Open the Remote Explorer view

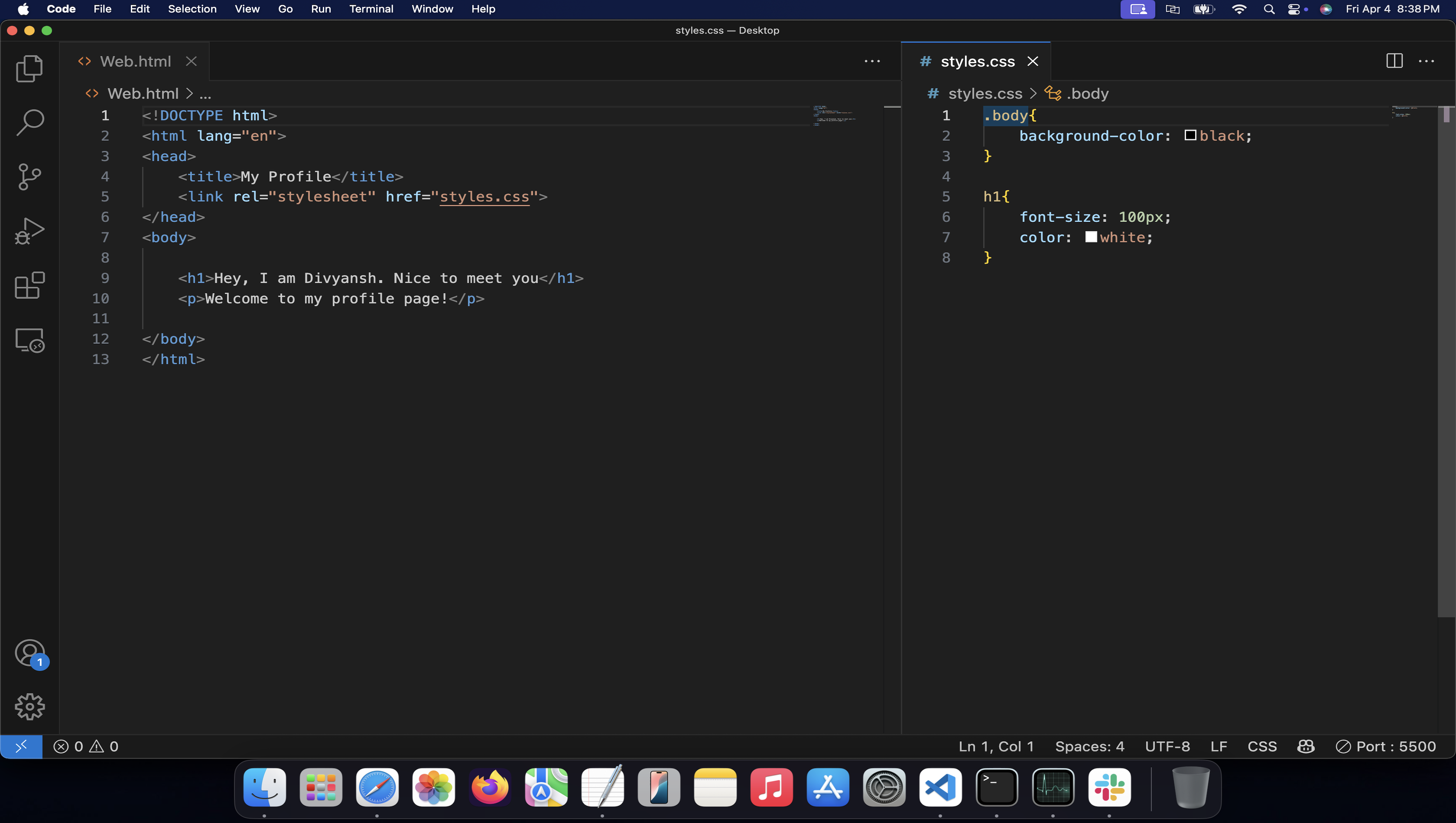point(29,340)
